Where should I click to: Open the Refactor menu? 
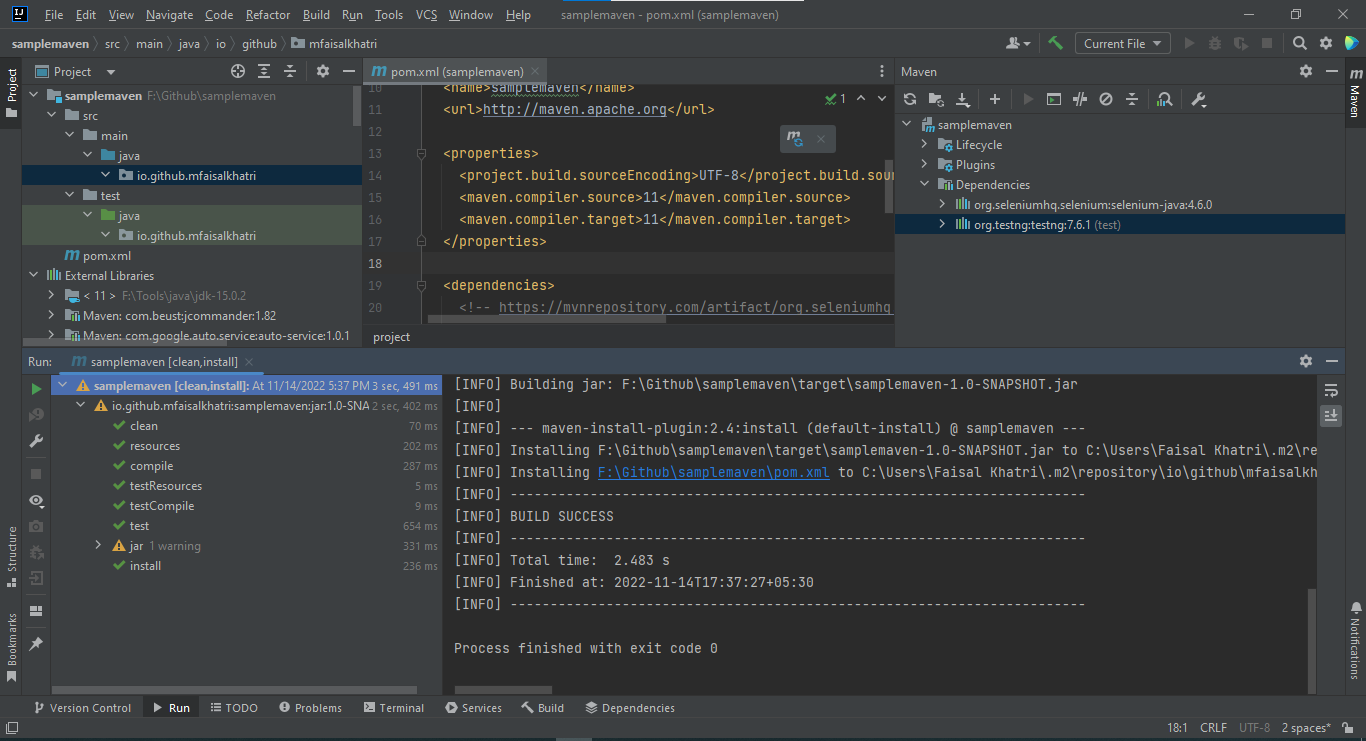[x=267, y=15]
